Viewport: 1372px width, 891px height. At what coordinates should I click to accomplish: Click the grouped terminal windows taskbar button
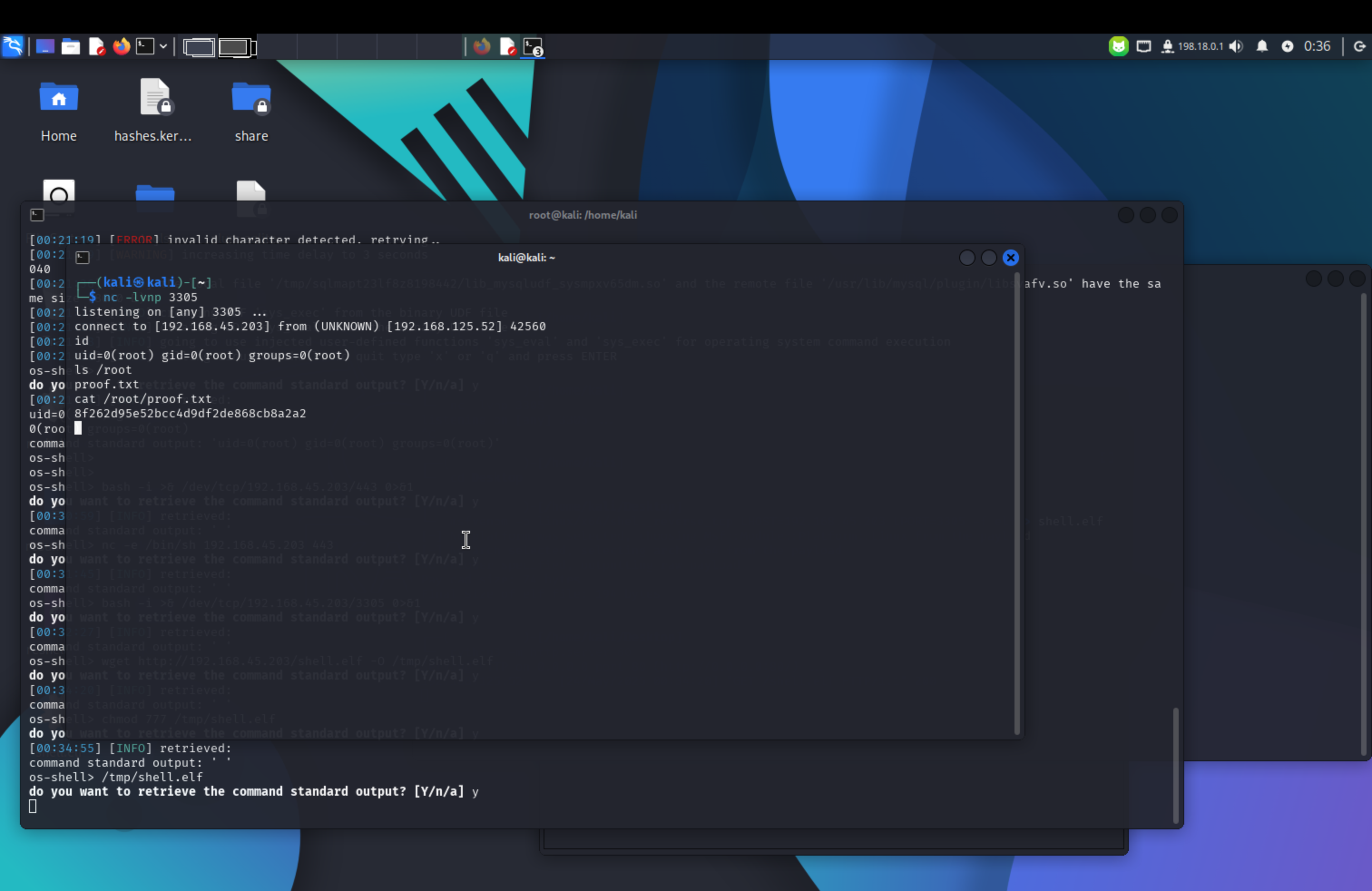coord(533,47)
